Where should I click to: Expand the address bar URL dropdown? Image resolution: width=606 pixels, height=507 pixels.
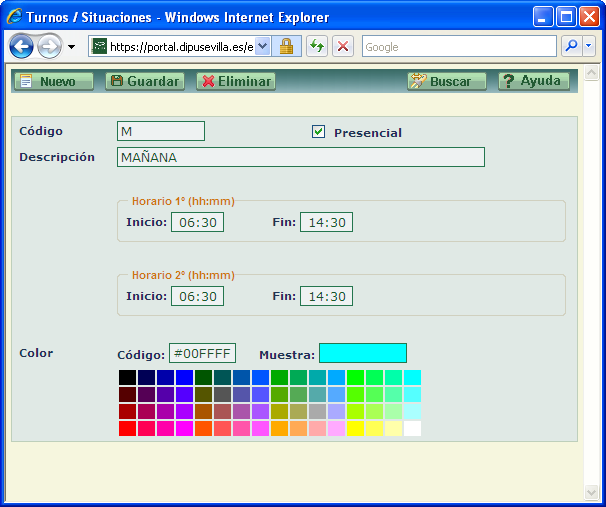click(x=263, y=46)
